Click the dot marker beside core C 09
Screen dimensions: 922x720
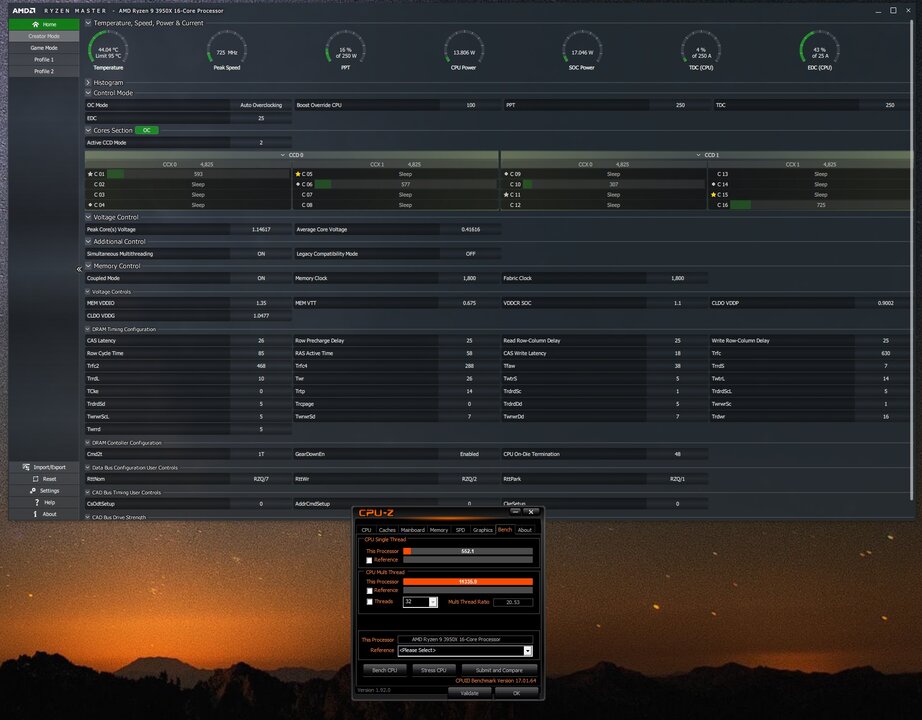(506, 174)
